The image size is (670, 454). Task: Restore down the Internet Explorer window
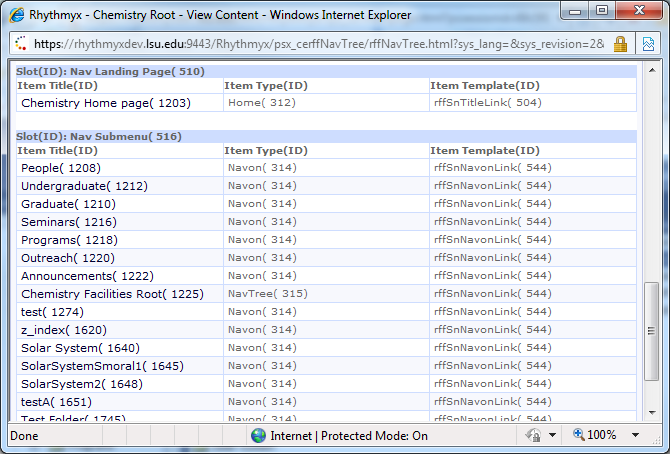tap(602, 10)
